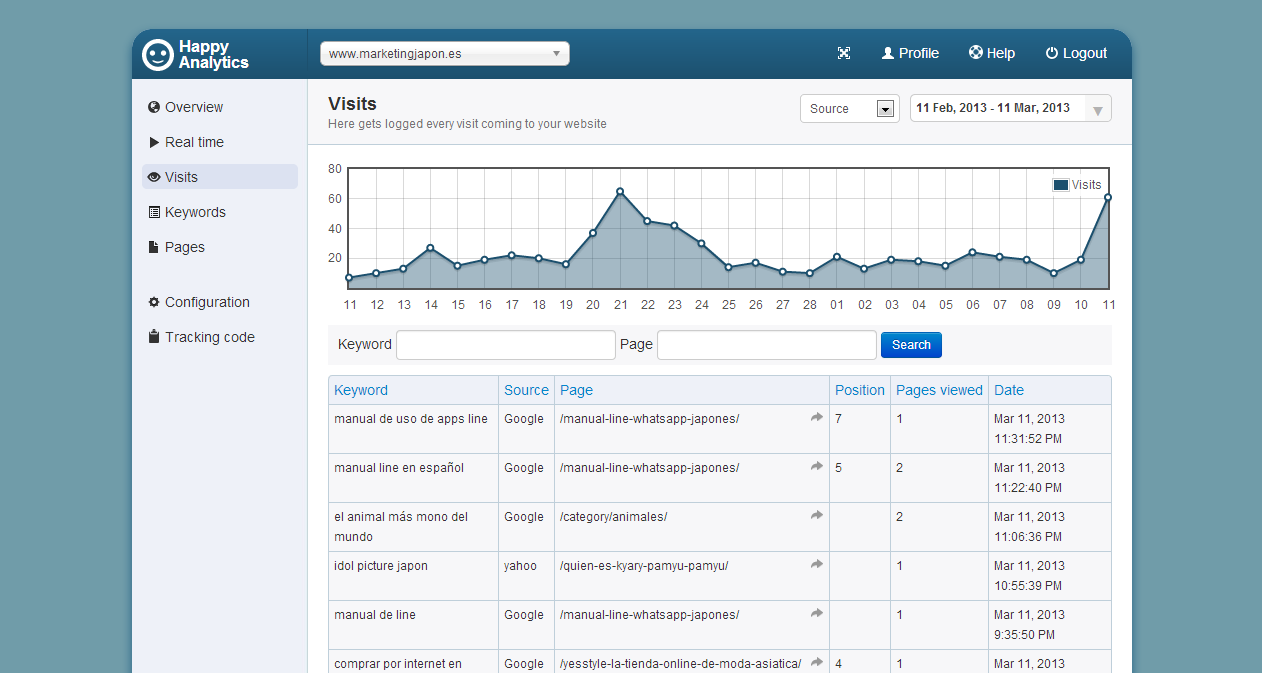
Task: Click share arrow for /category/animales/ row
Action: tap(817, 516)
